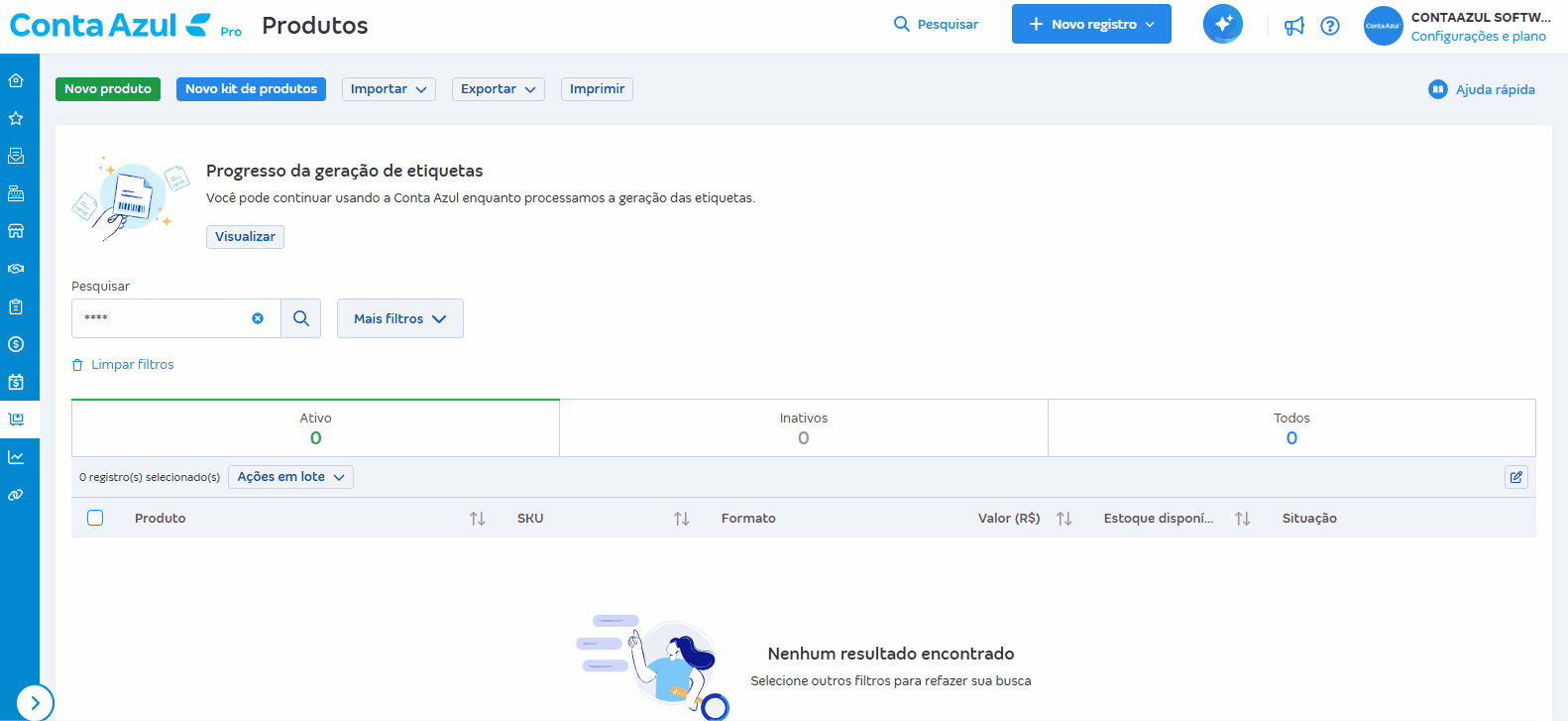
Task: Expand the Importar dropdown
Action: point(389,89)
